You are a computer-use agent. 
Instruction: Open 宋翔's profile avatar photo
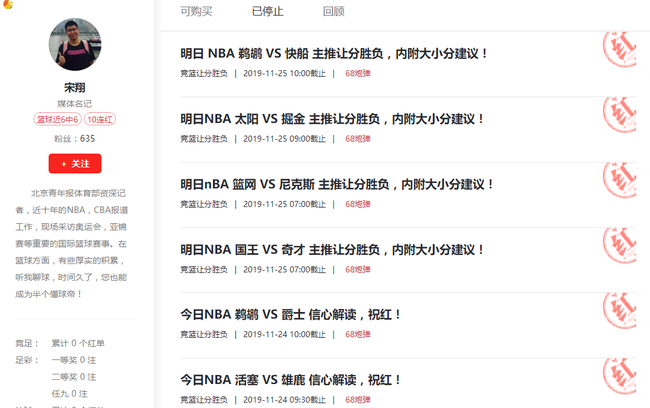(x=75, y=44)
